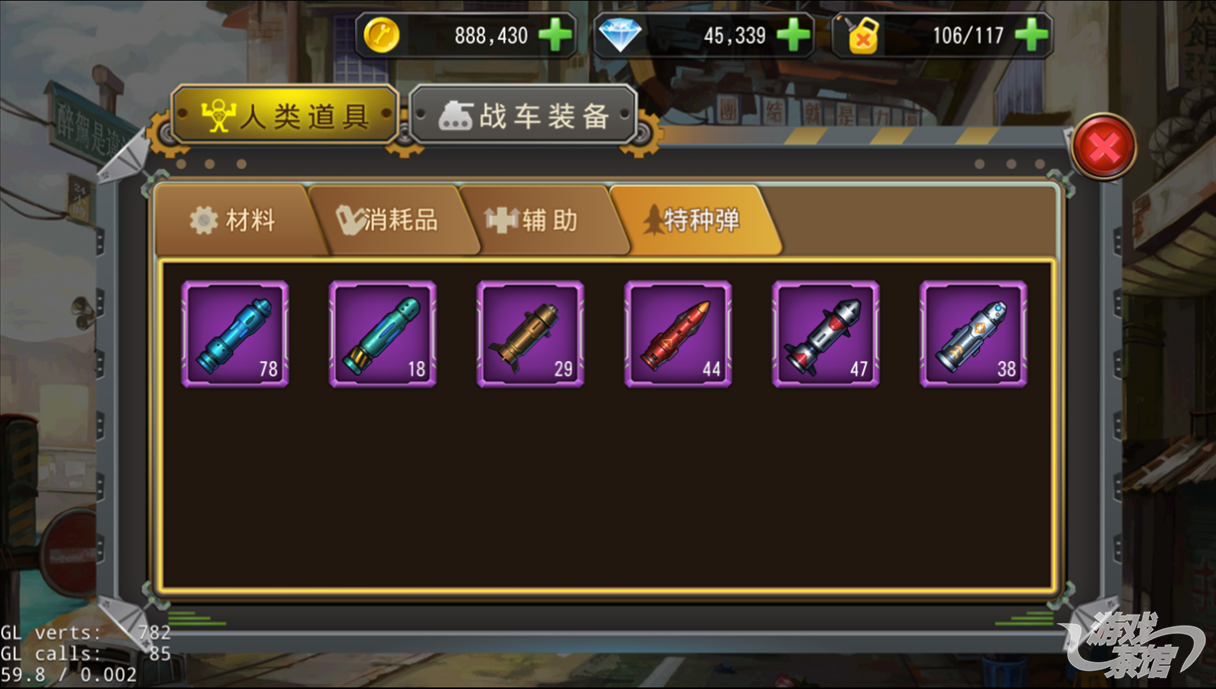Switch to the 人类道具 tab

click(x=285, y=115)
